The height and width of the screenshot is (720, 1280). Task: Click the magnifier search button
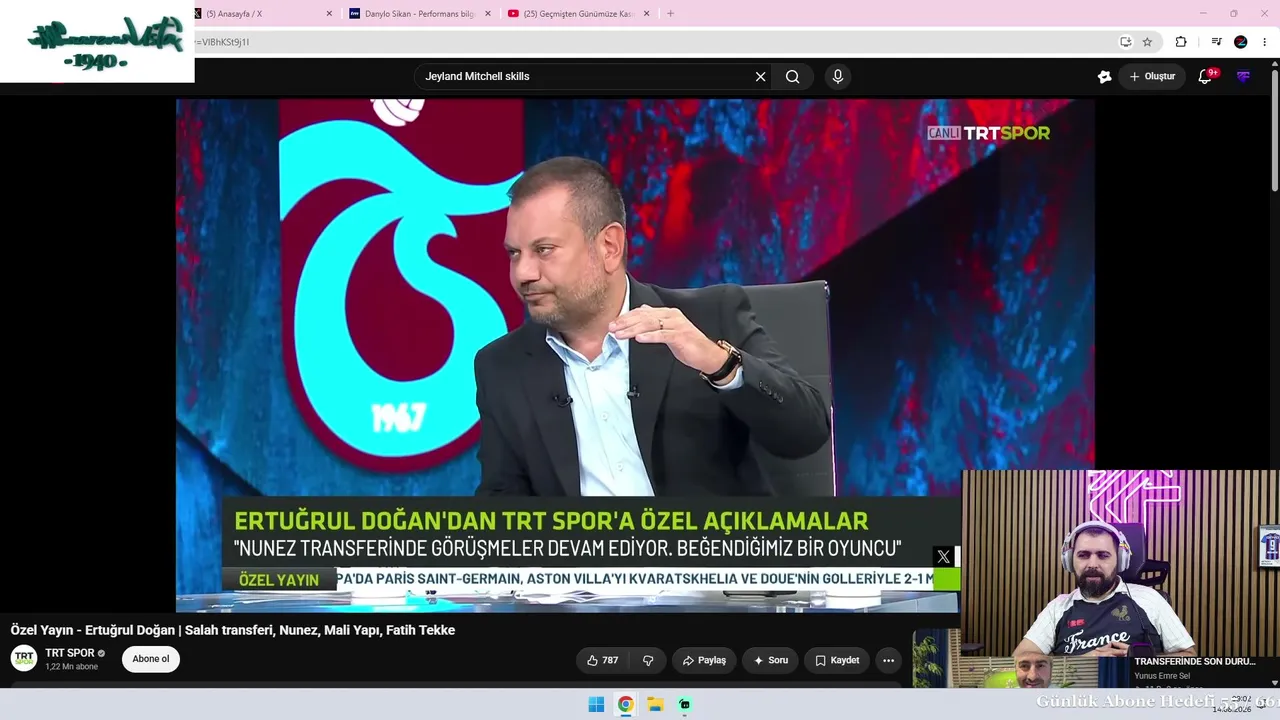point(792,76)
